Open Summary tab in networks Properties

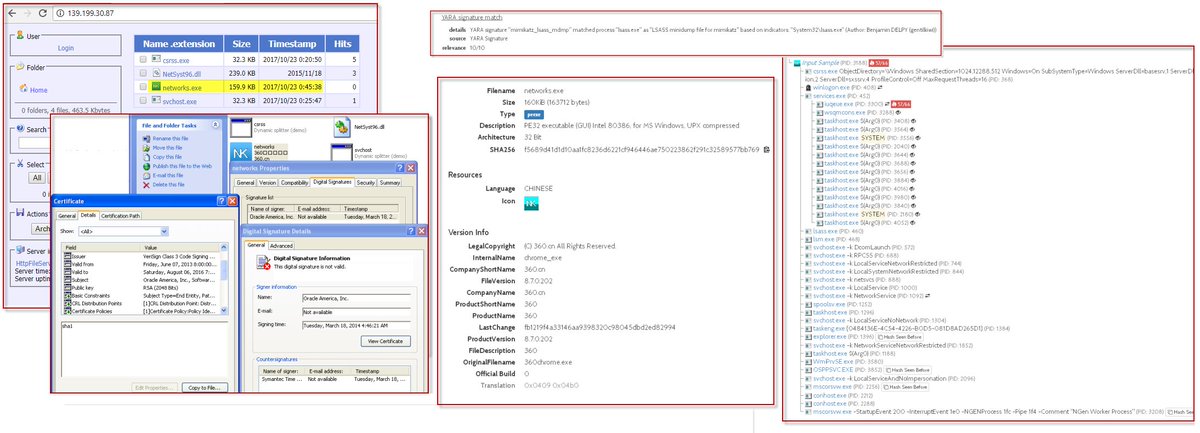(x=390, y=182)
